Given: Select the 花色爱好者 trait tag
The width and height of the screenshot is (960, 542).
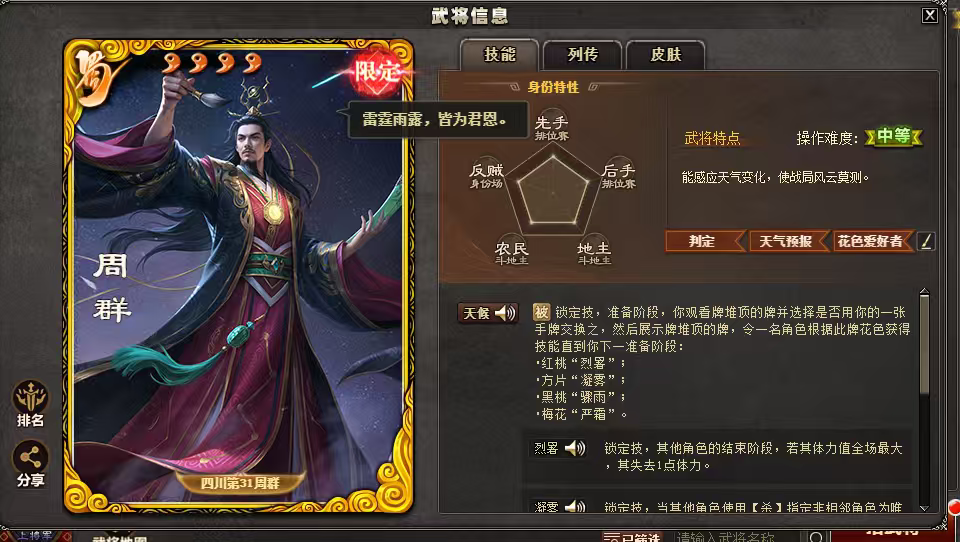Looking at the screenshot, I should 873,241.
